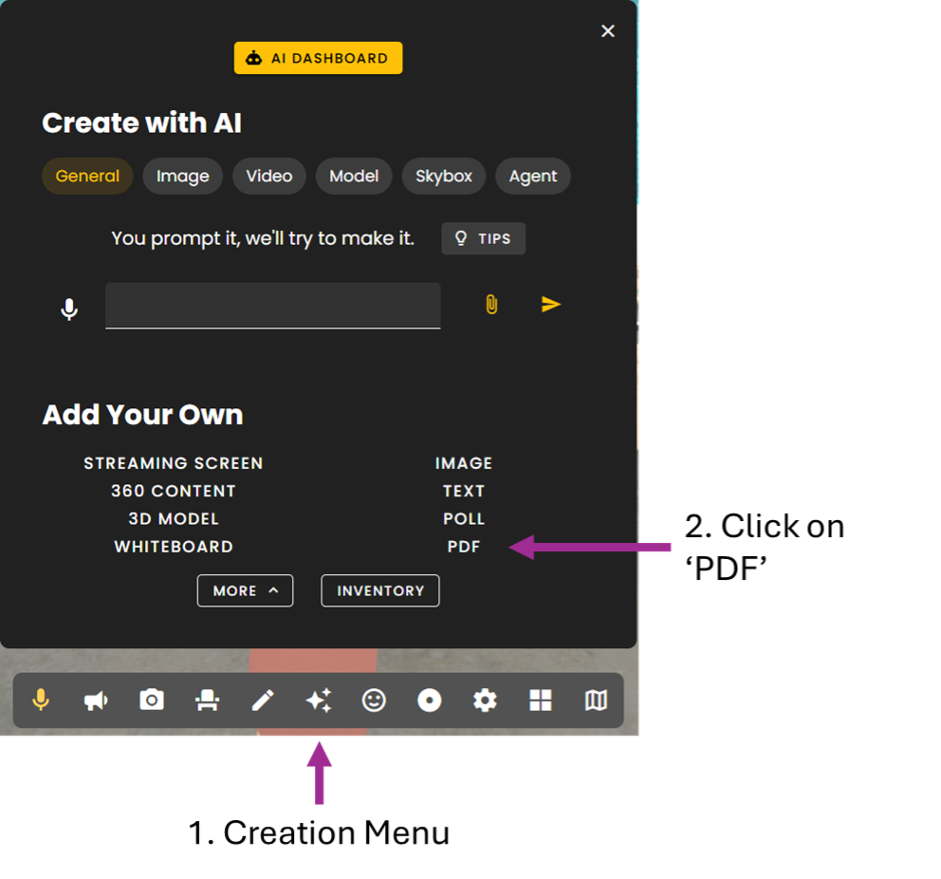Click the paperclip attachment icon
941x879 pixels.
click(492, 304)
